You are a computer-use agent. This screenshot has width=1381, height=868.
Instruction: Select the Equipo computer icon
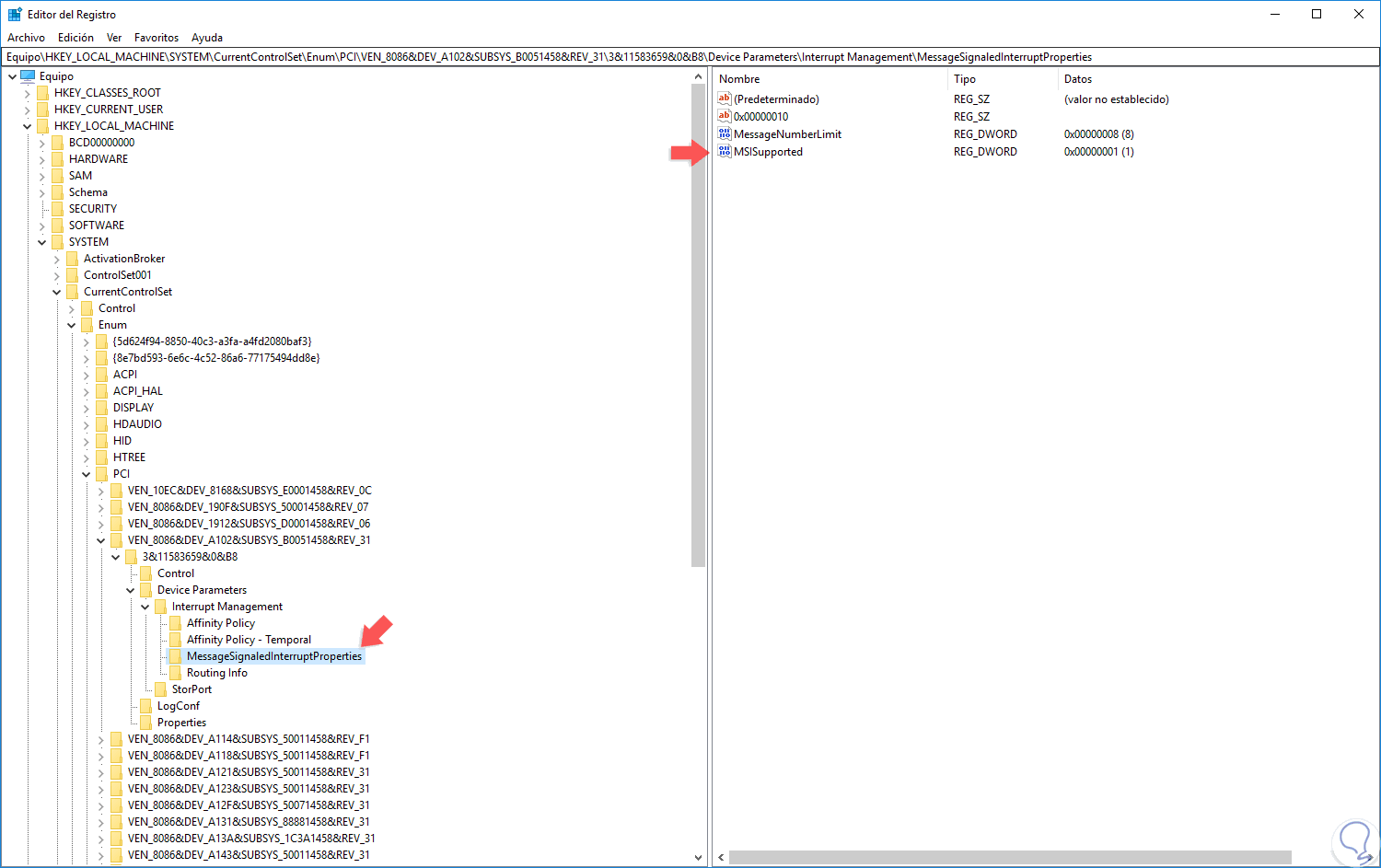tap(28, 76)
